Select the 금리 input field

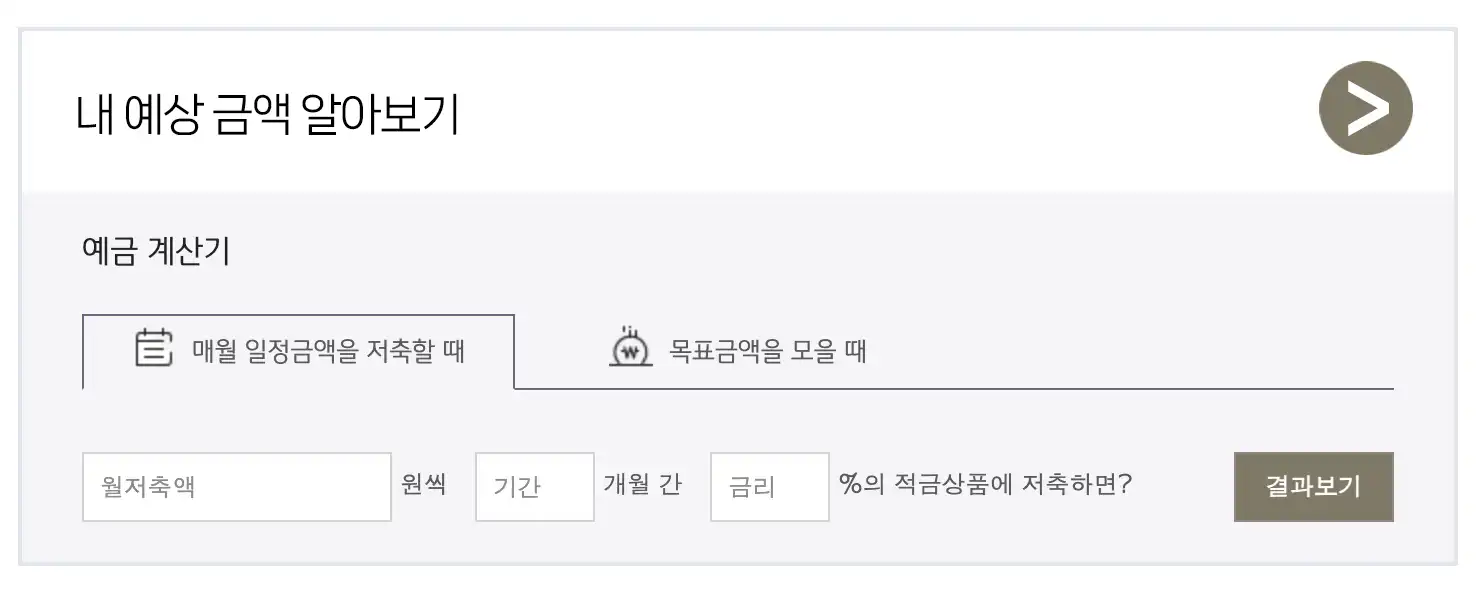point(769,487)
